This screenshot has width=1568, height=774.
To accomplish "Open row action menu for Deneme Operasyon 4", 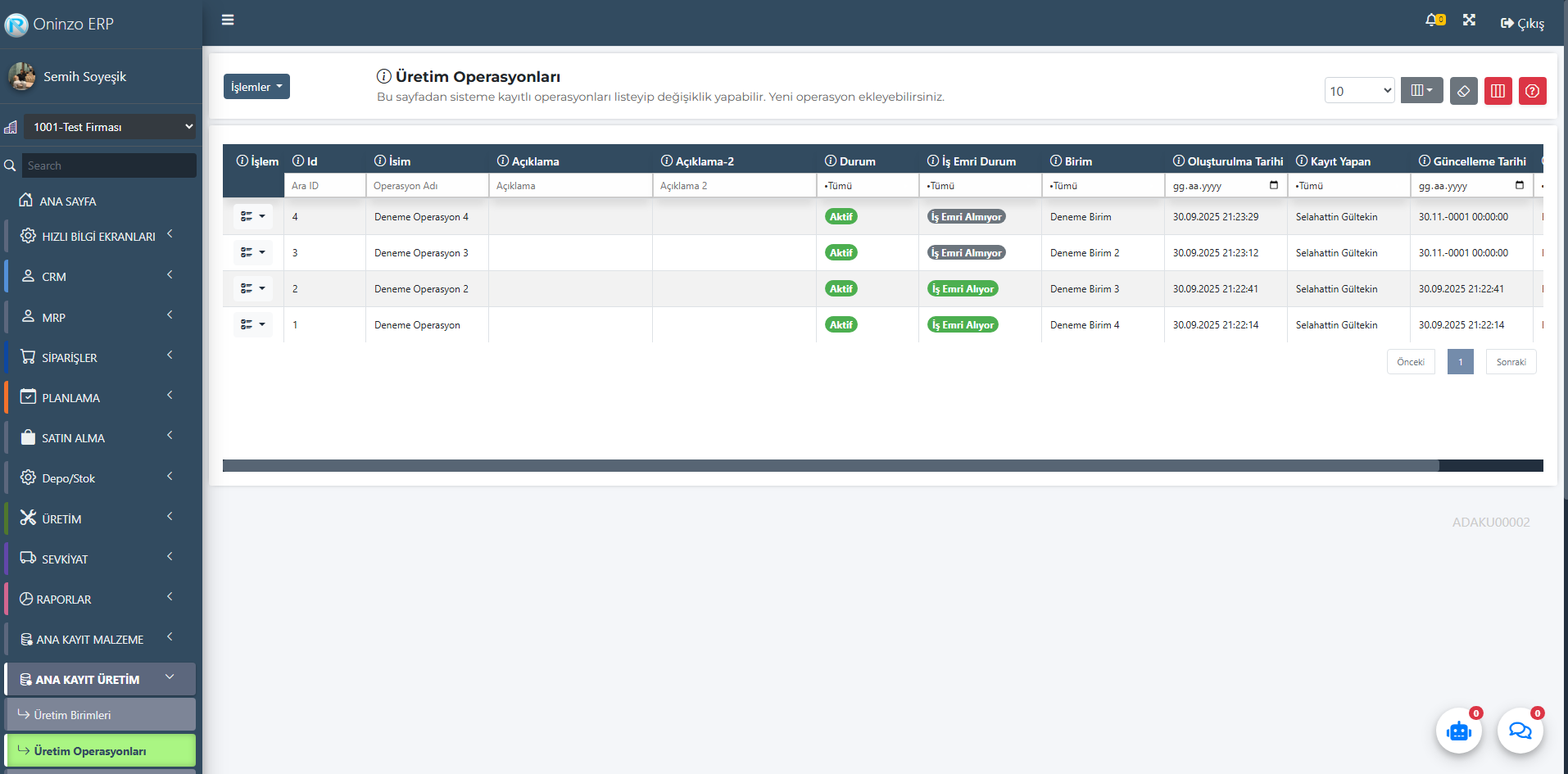I will pos(252,217).
